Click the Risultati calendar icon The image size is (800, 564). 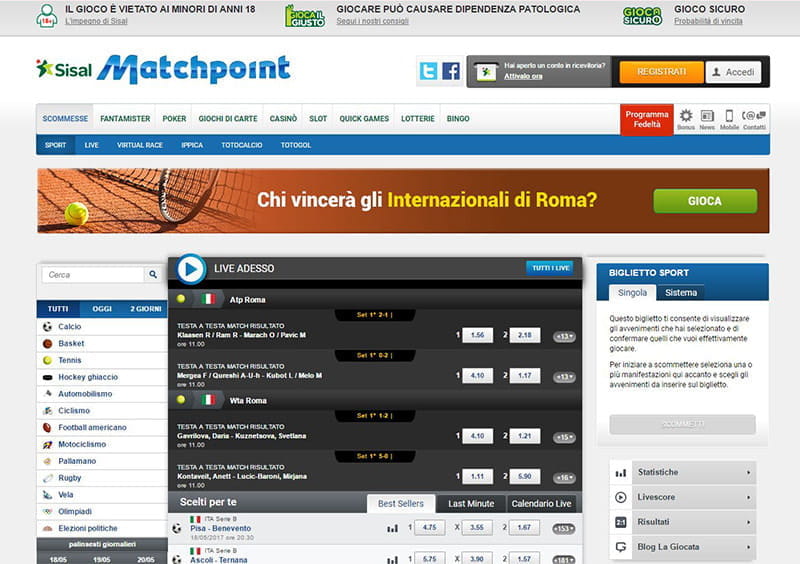point(621,522)
